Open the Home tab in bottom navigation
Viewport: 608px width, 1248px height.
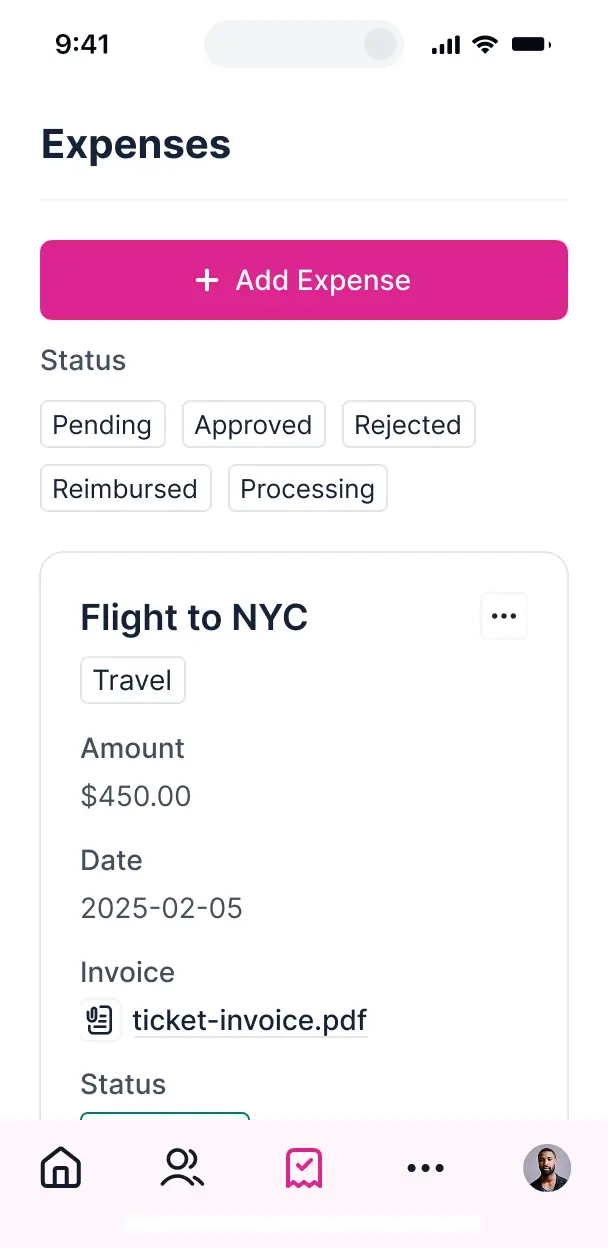pos(60,1168)
